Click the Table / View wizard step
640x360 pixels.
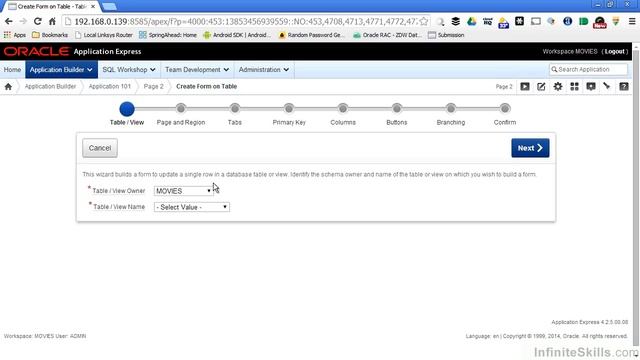point(127,109)
